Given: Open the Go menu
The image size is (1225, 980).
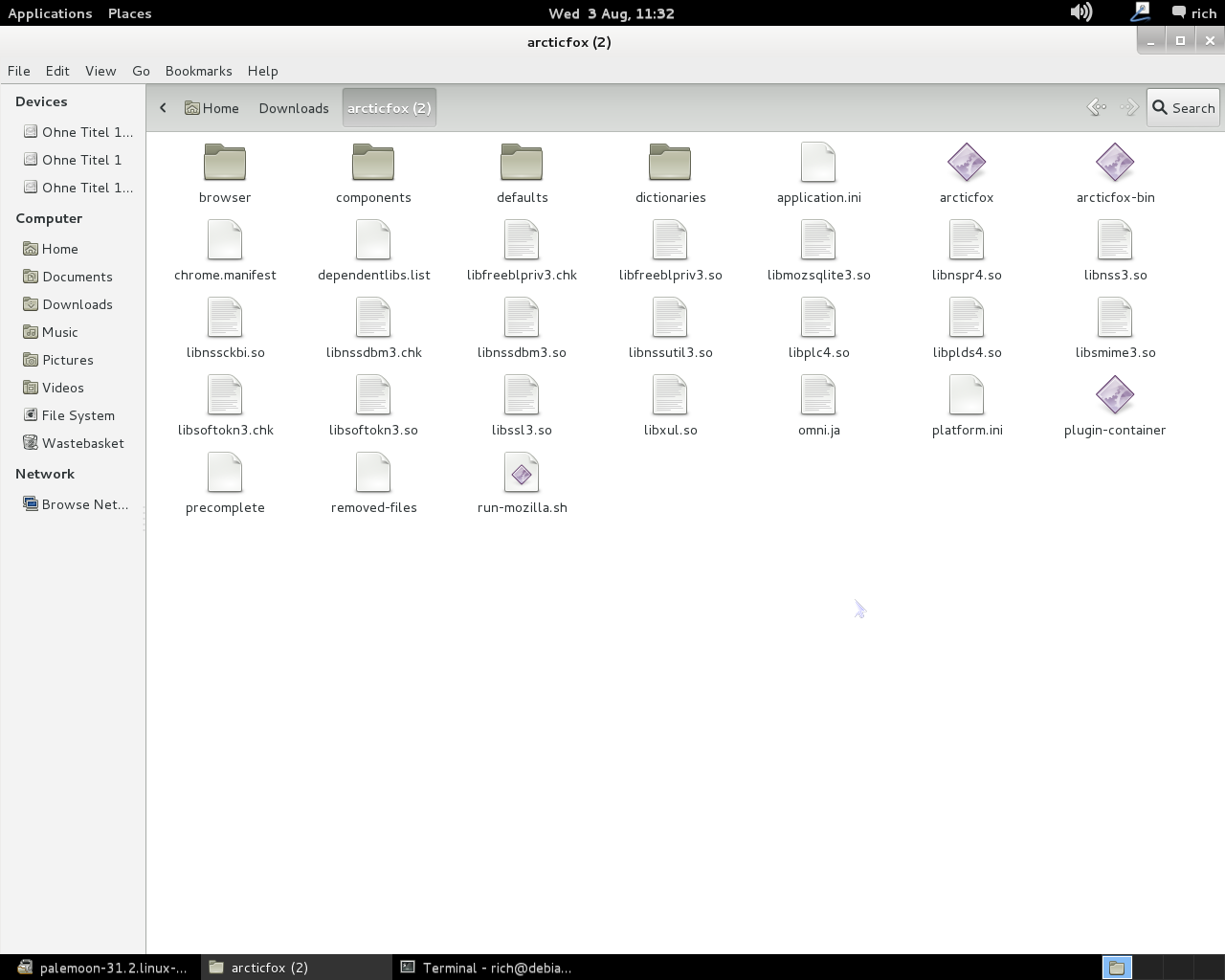Looking at the screenshot, I should pos(141,71).
